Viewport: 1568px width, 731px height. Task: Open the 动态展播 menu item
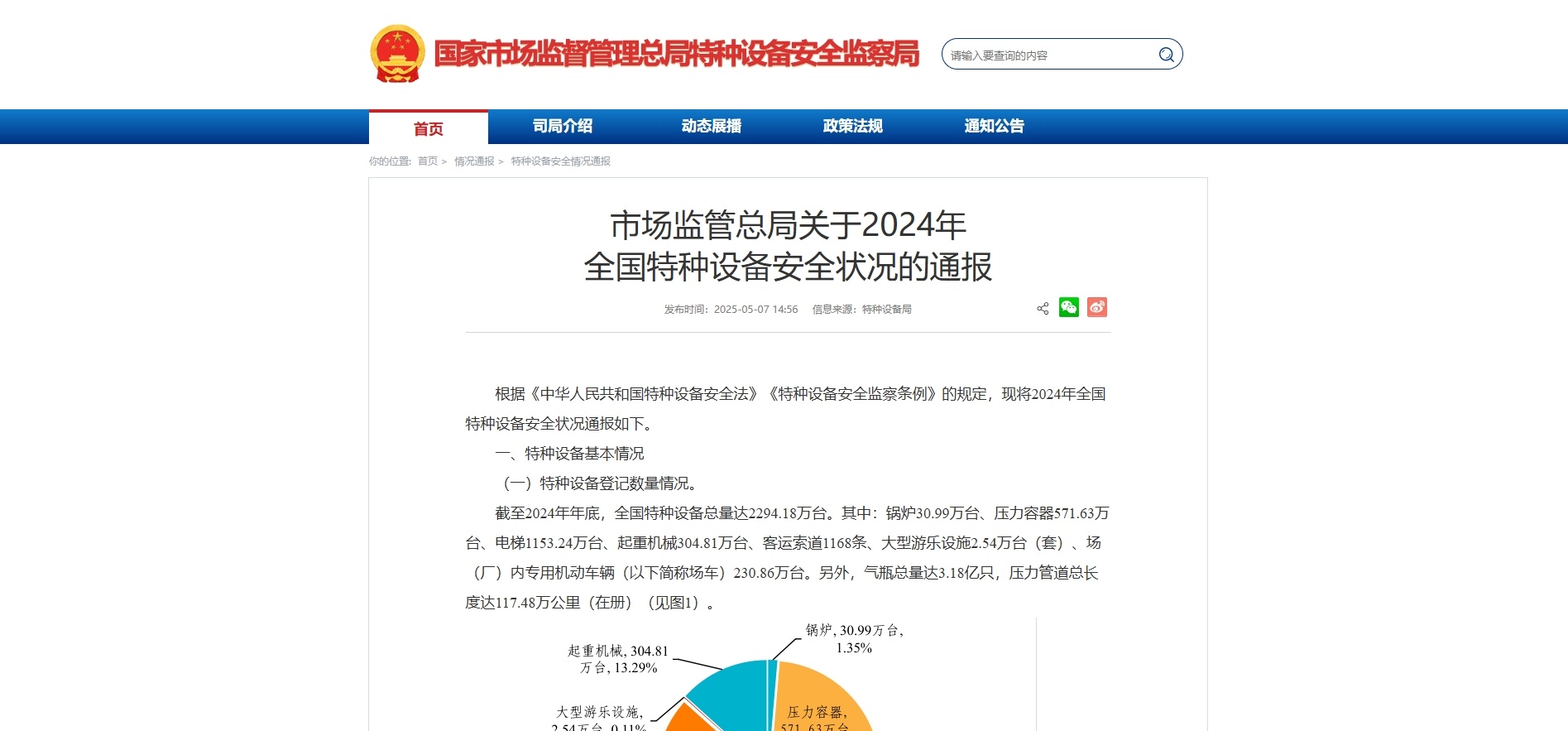[712, 126]
